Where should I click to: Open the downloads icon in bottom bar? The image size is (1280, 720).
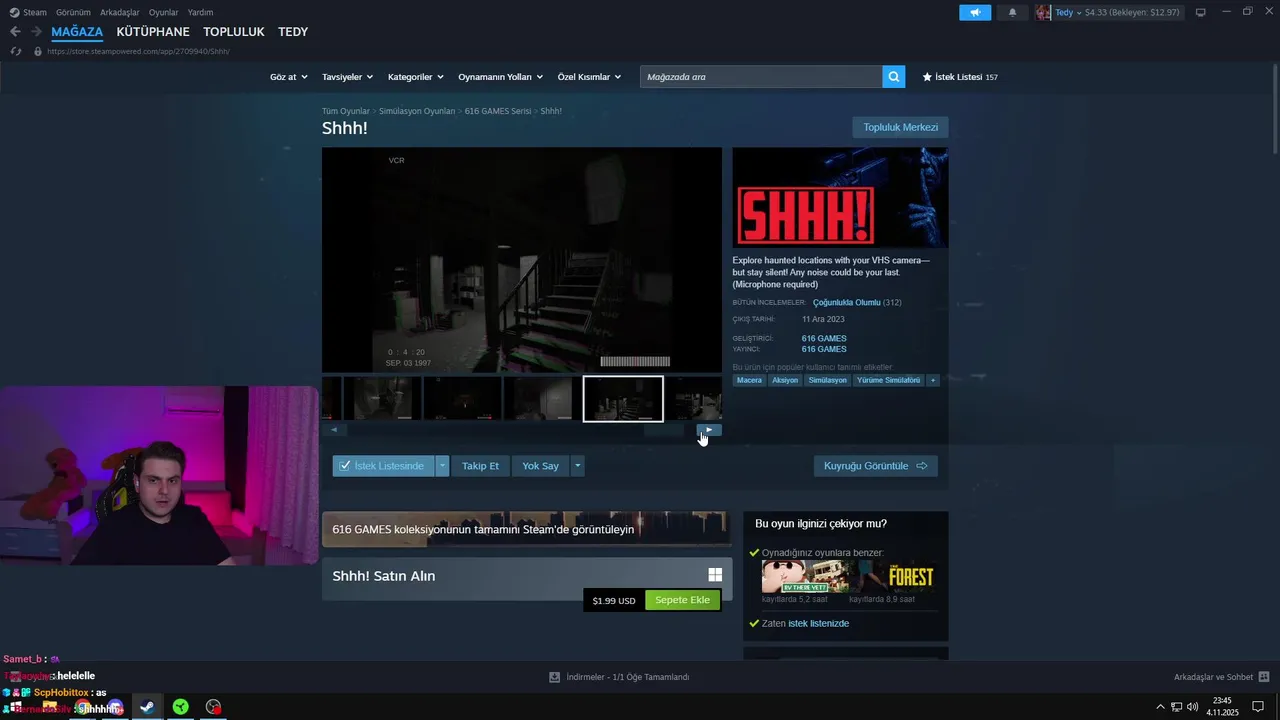coord(554,677)
